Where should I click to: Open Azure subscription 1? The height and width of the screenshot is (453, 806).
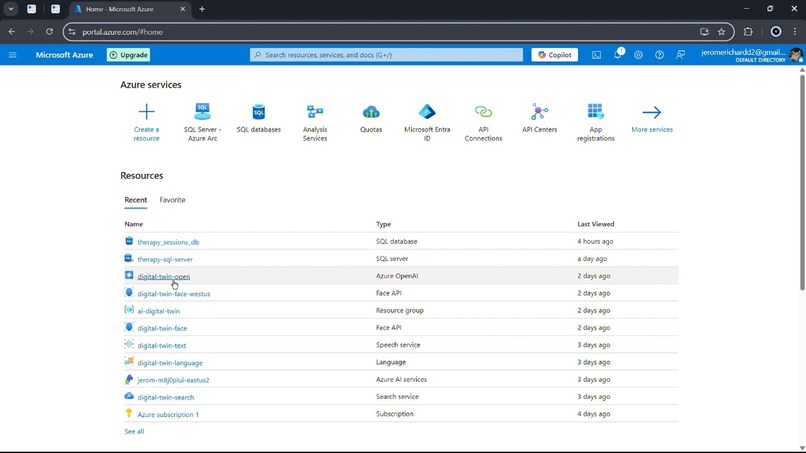[x=168, y=414]
